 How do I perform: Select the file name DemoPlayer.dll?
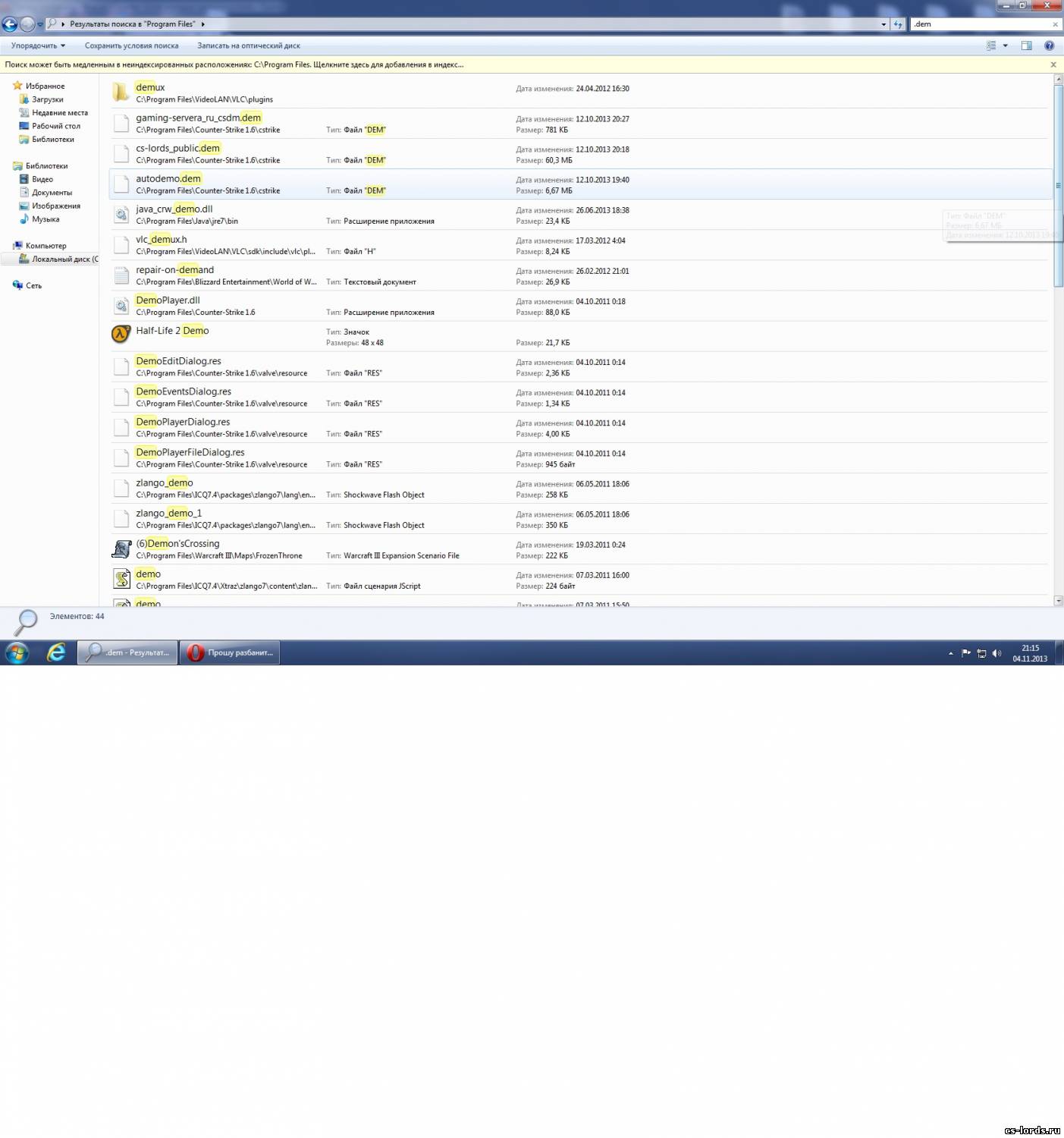click(168, 300)
